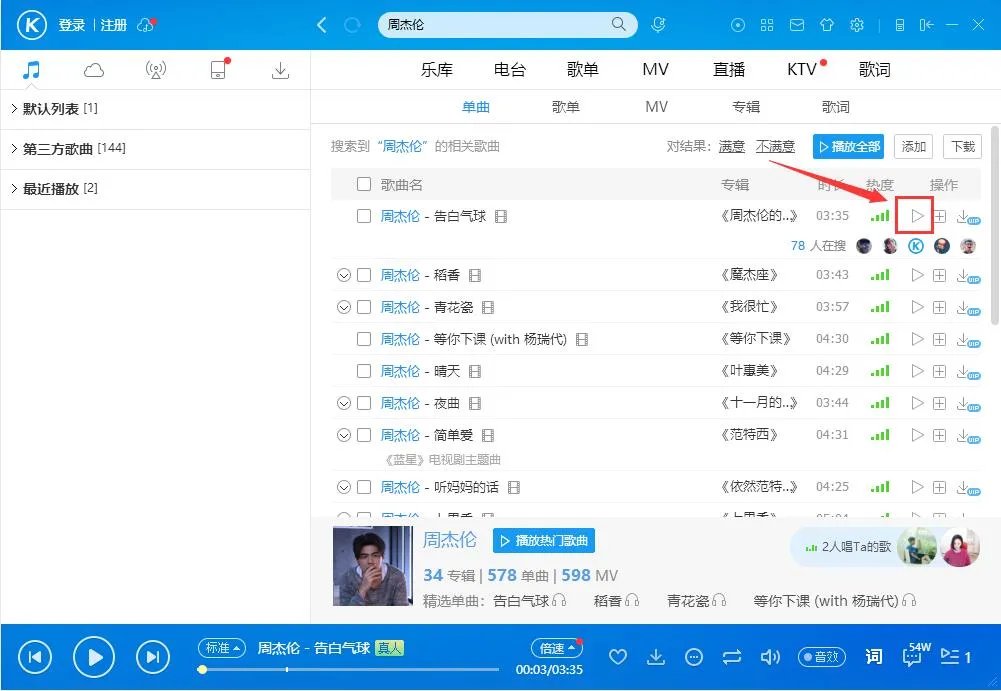Check the checkbox beside 稻香
Viewport: 1001px width, 691px height.
tap(364, 275)
